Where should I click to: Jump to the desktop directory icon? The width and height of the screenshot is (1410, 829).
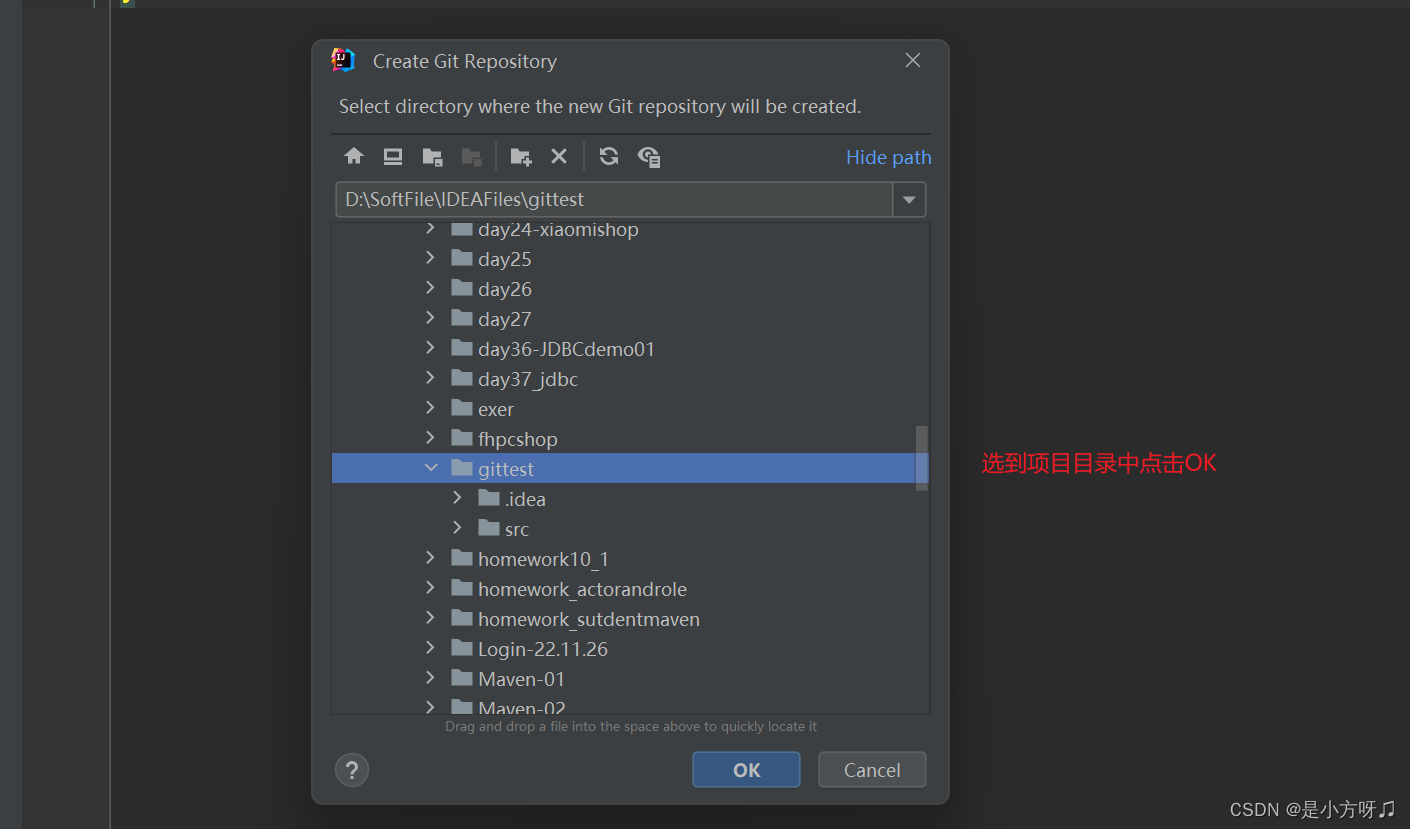point(393,156)
